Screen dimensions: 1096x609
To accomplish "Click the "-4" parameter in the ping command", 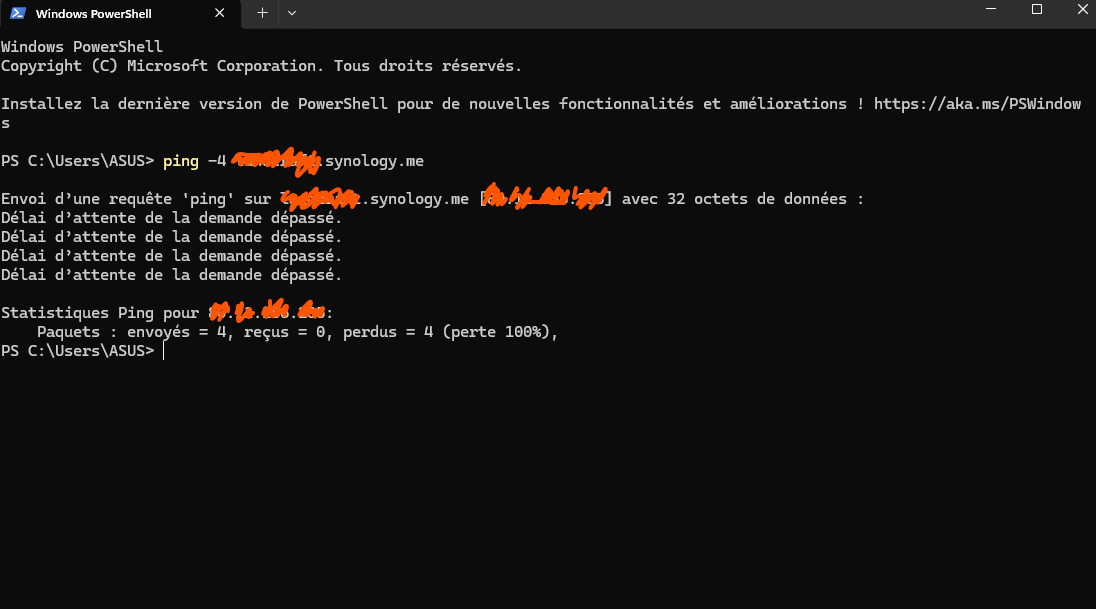I will click(217, 161).
